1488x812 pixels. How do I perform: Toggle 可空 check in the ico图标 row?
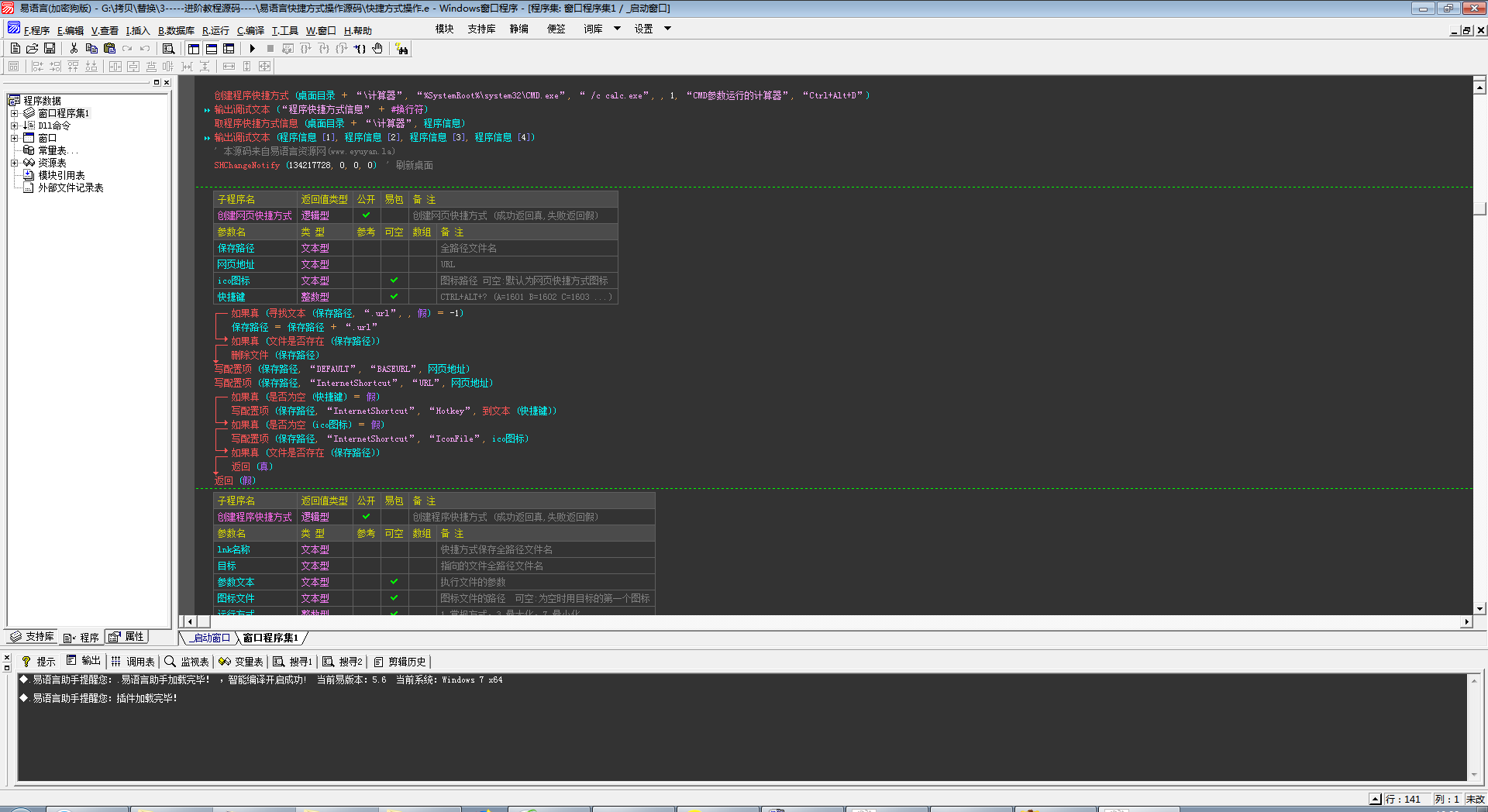point(394,280)
